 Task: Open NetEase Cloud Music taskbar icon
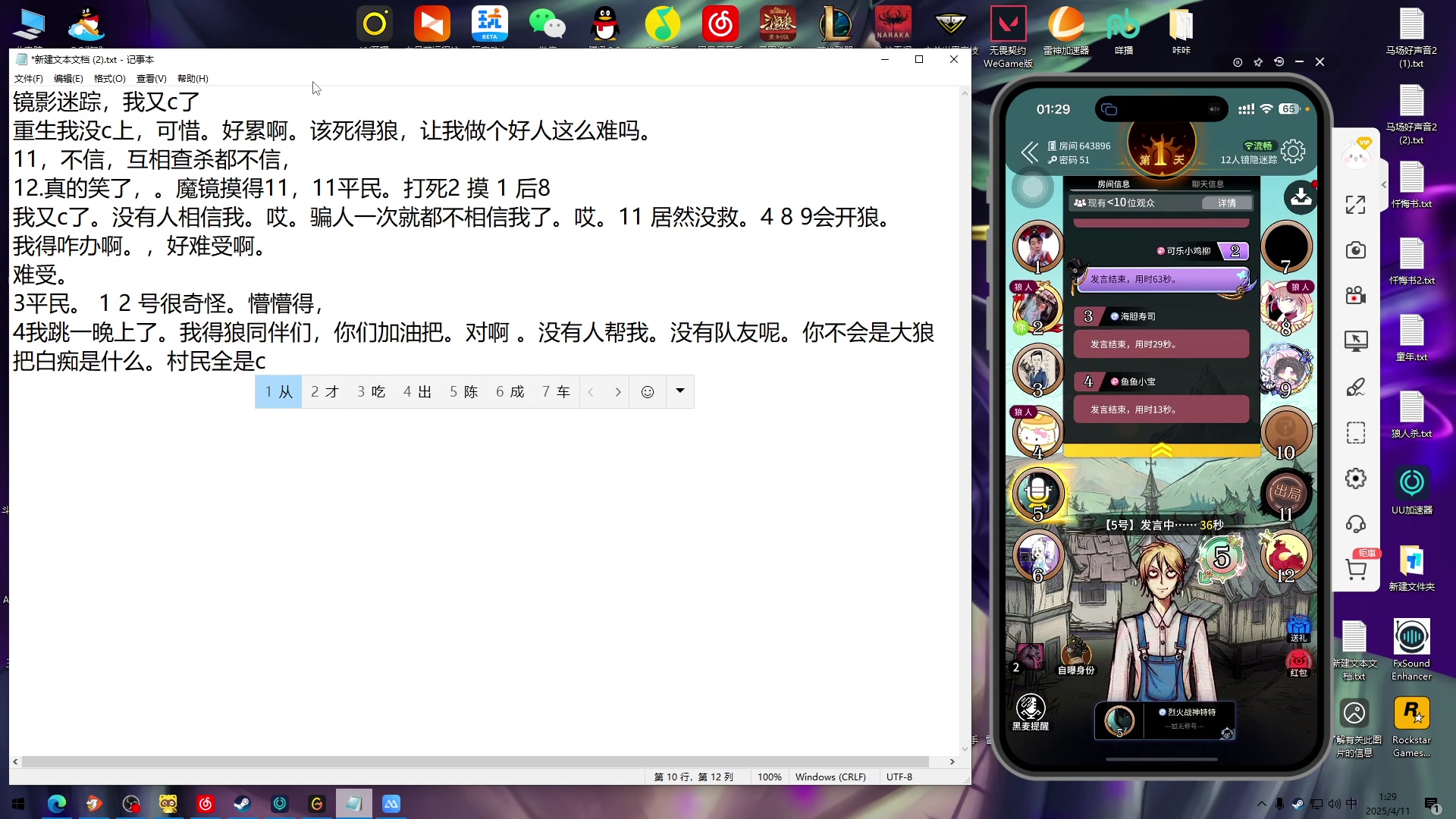206,804
